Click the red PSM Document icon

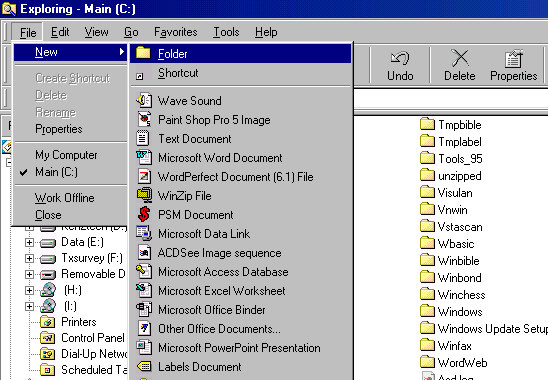tap(144, 214)
